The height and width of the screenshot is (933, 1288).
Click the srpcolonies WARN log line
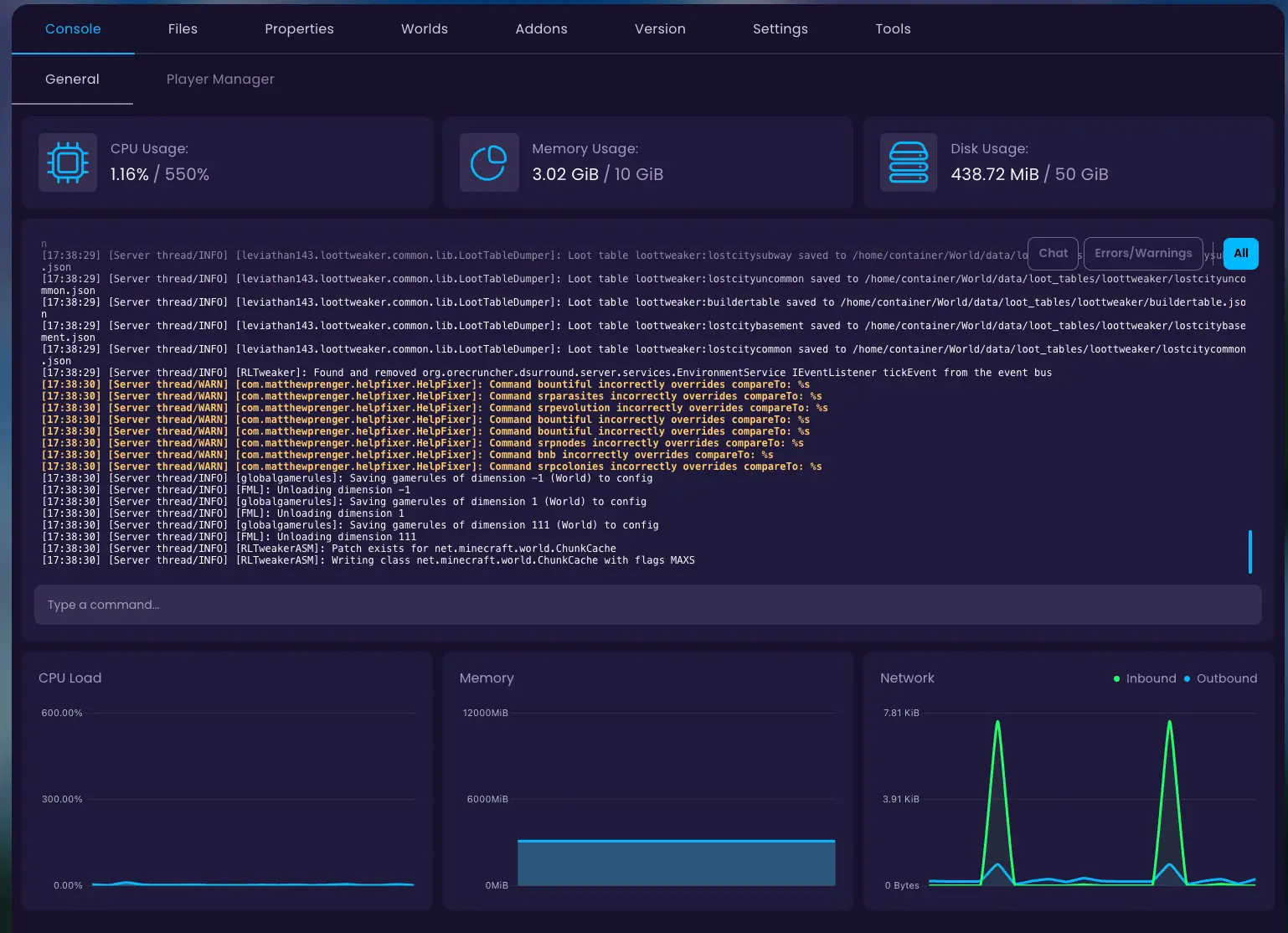[x=432, y=466]
